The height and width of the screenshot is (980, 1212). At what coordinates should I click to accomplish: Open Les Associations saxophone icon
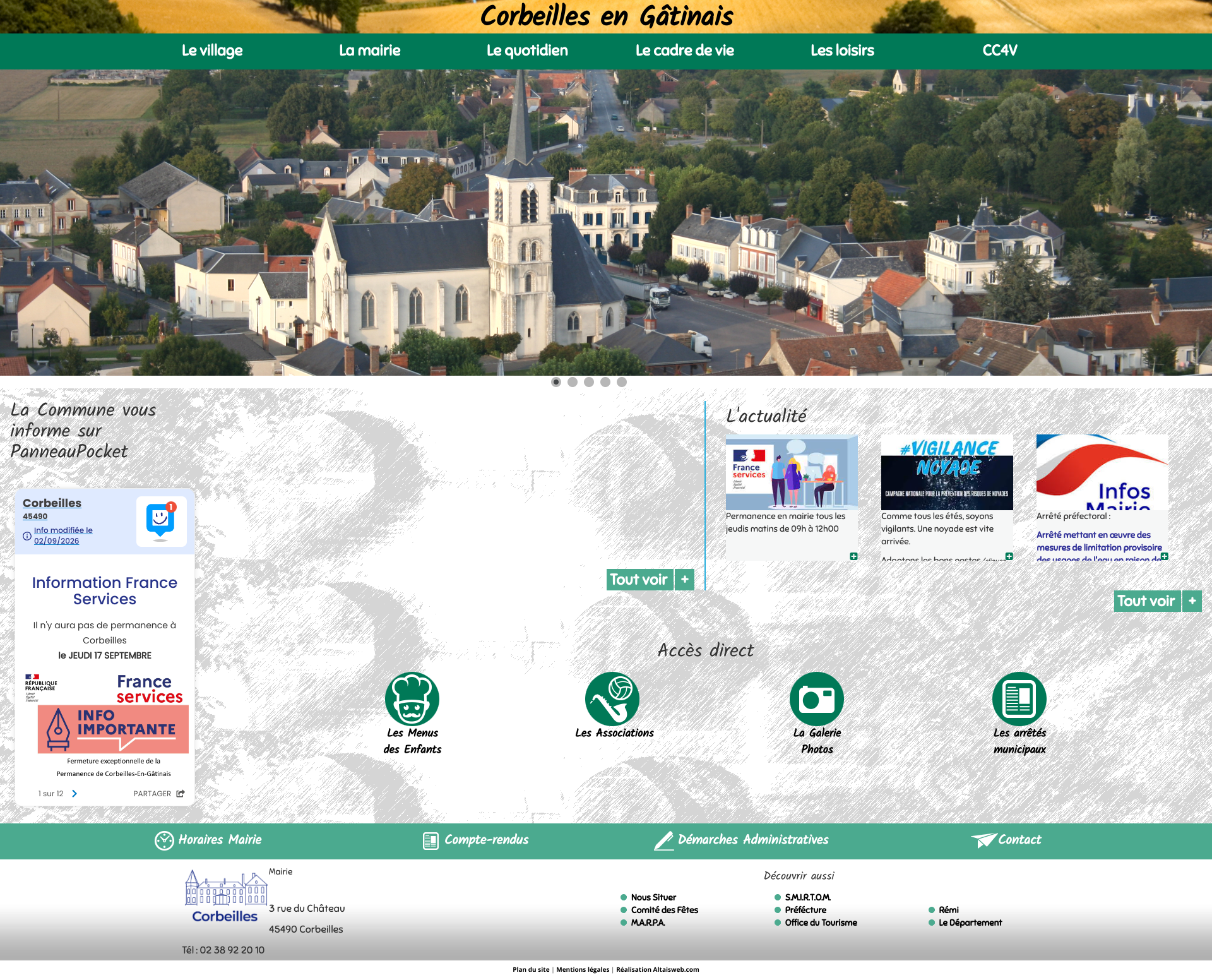pos(612,698)
